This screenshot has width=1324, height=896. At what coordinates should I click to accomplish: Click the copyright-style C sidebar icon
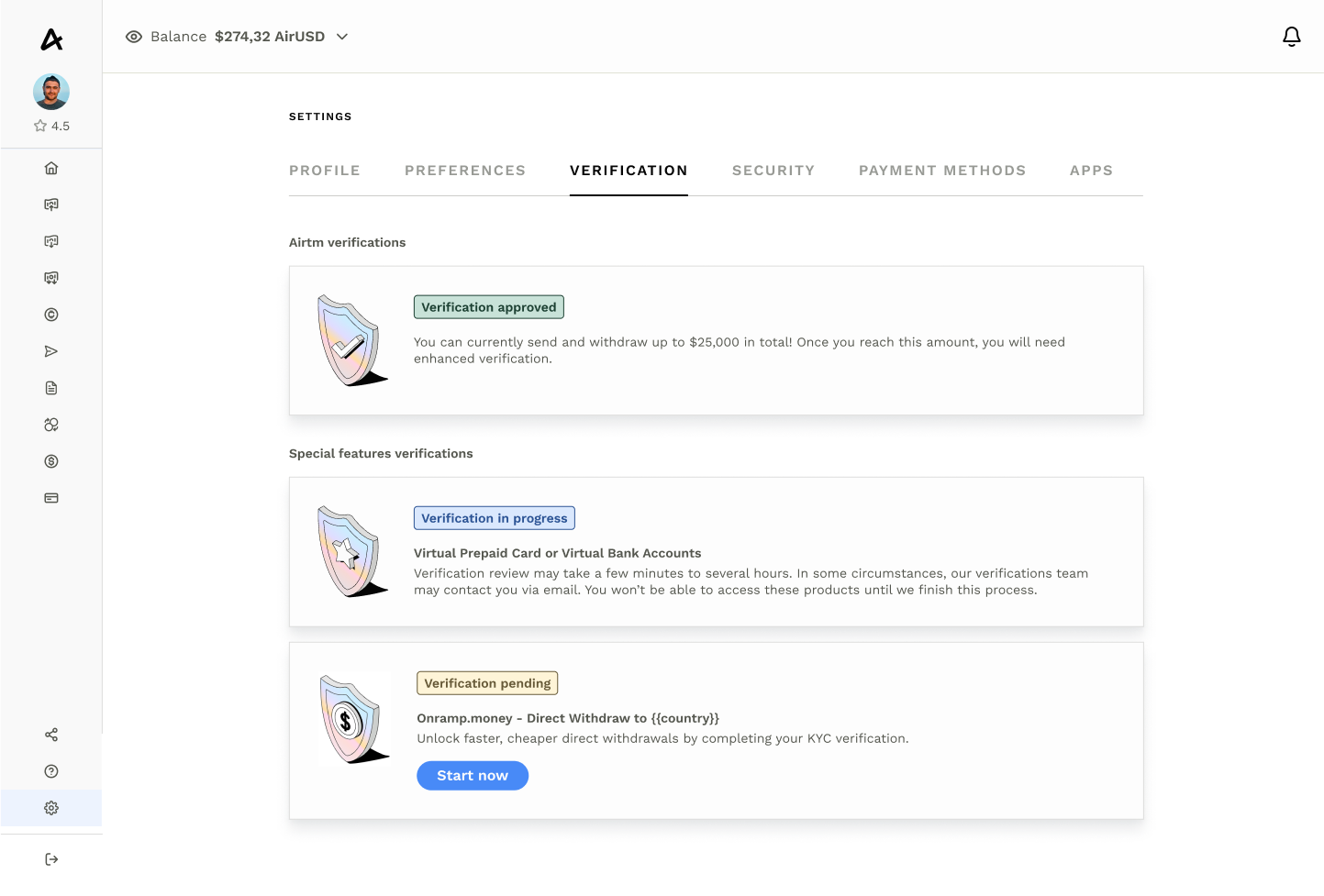point(51,315)
